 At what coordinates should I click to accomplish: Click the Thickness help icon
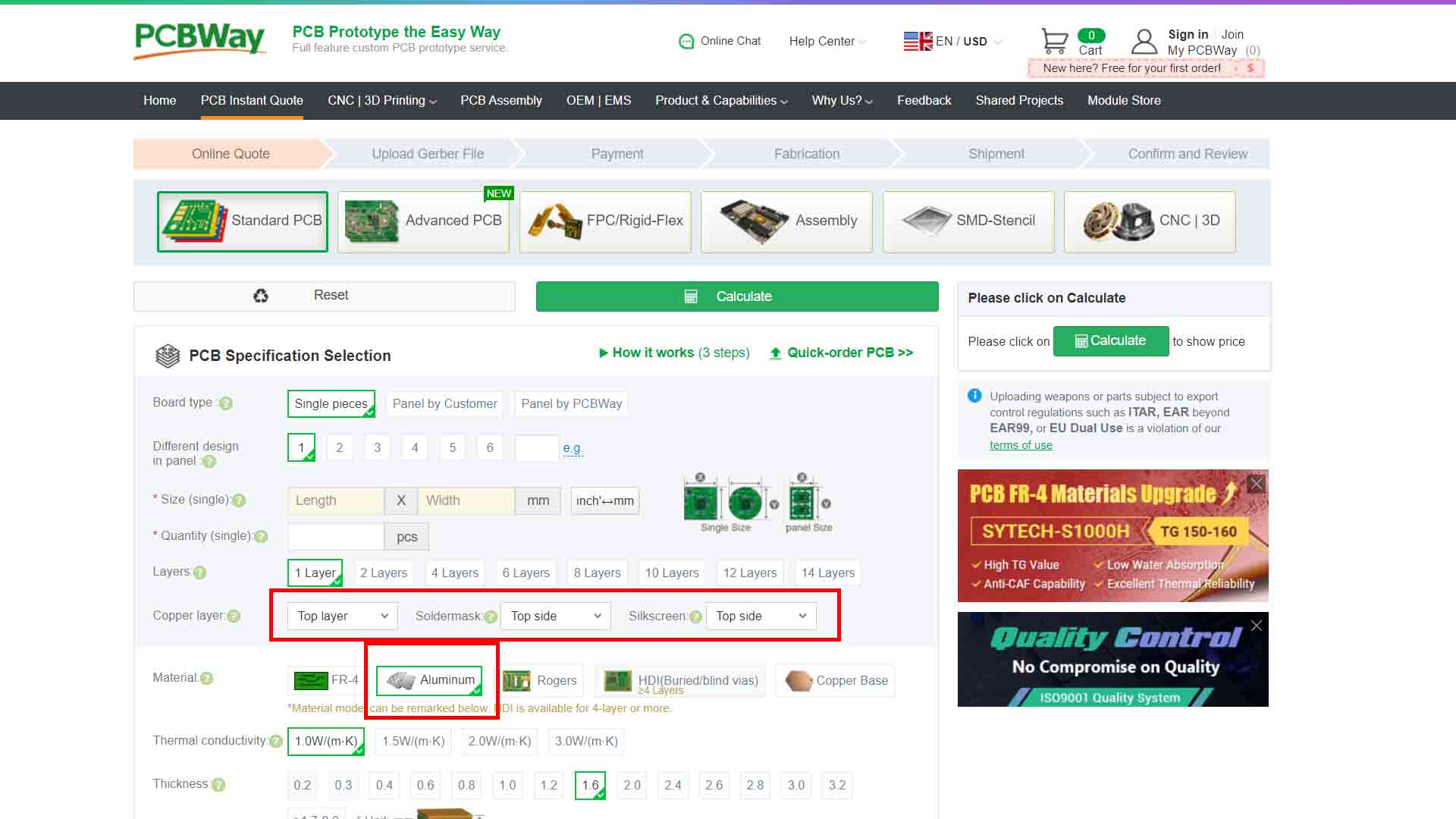point(218,785)
